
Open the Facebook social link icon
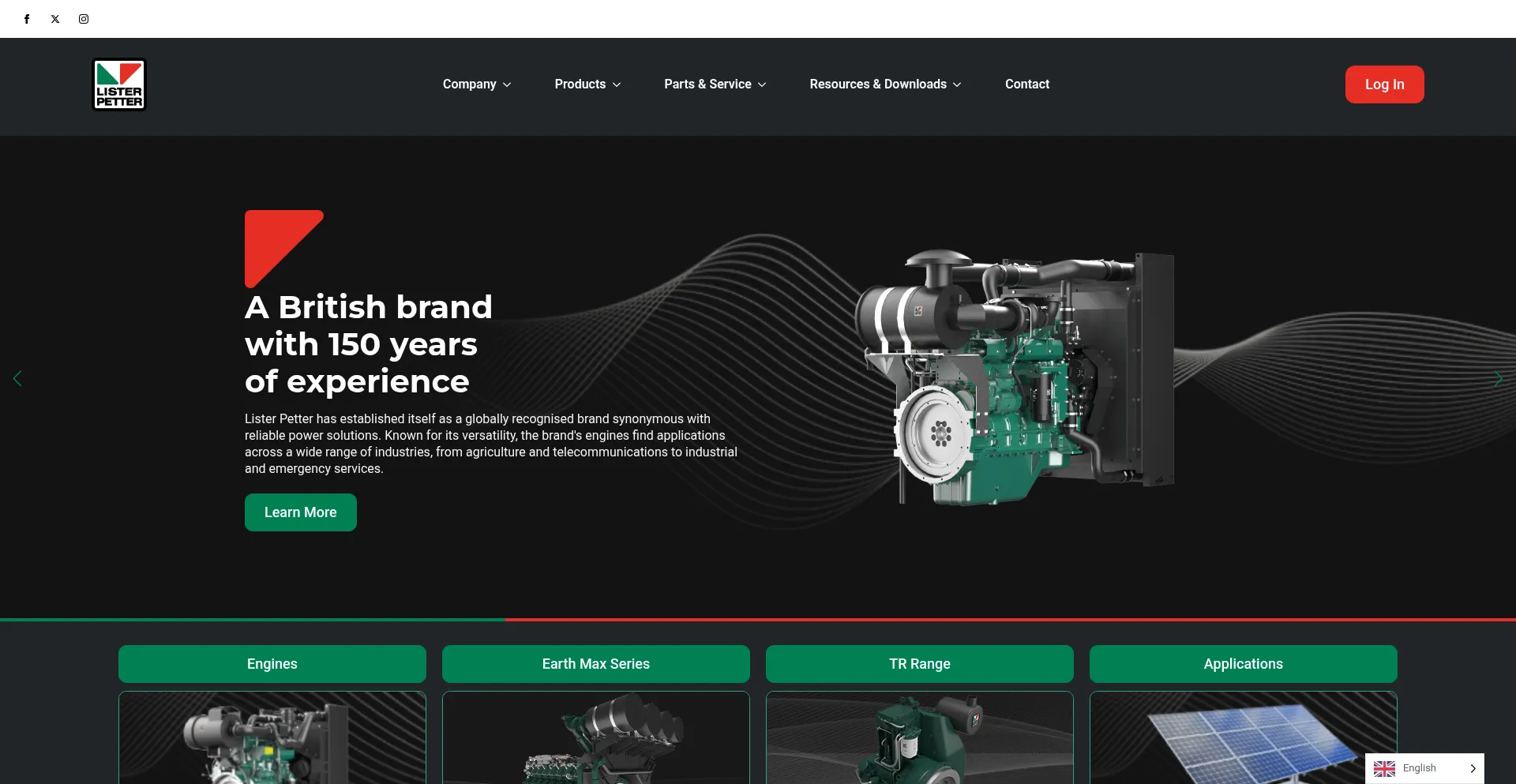point(27,19)
